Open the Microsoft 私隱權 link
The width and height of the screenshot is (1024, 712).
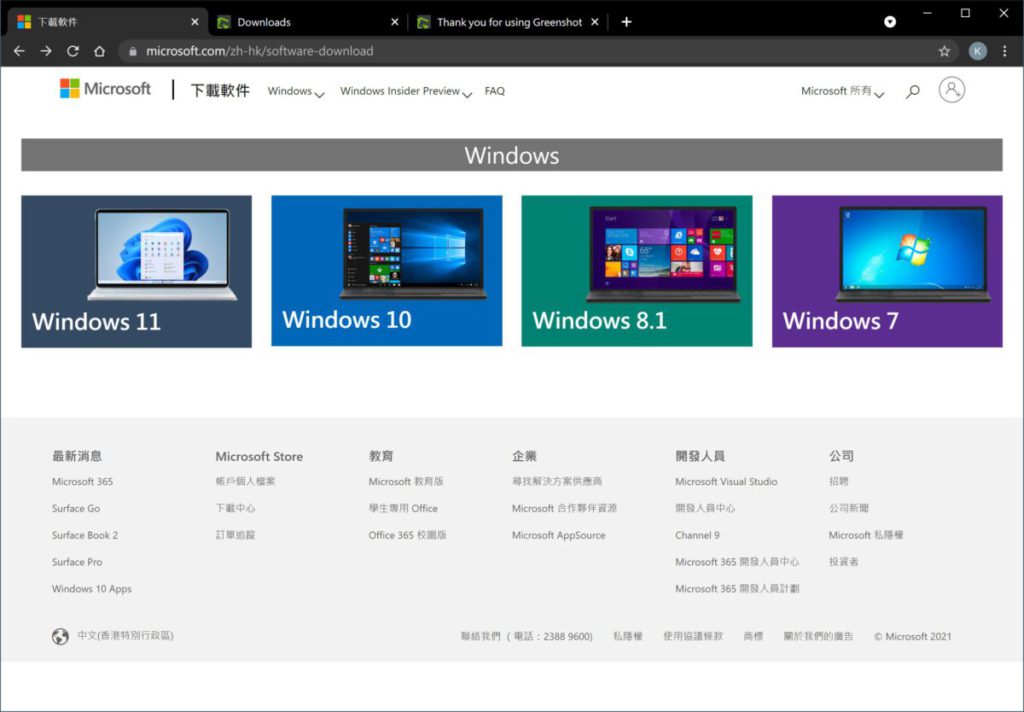click(x=866, y=535)
